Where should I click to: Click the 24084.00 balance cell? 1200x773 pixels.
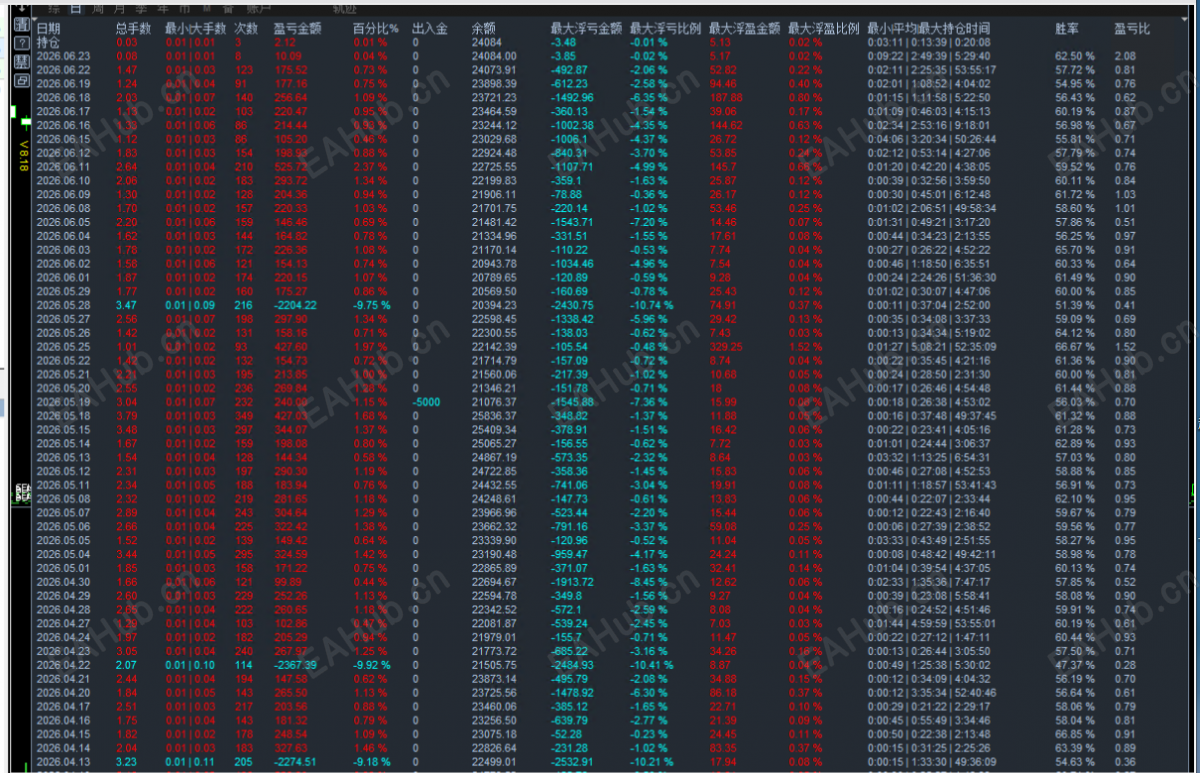[x=493, y=56]
